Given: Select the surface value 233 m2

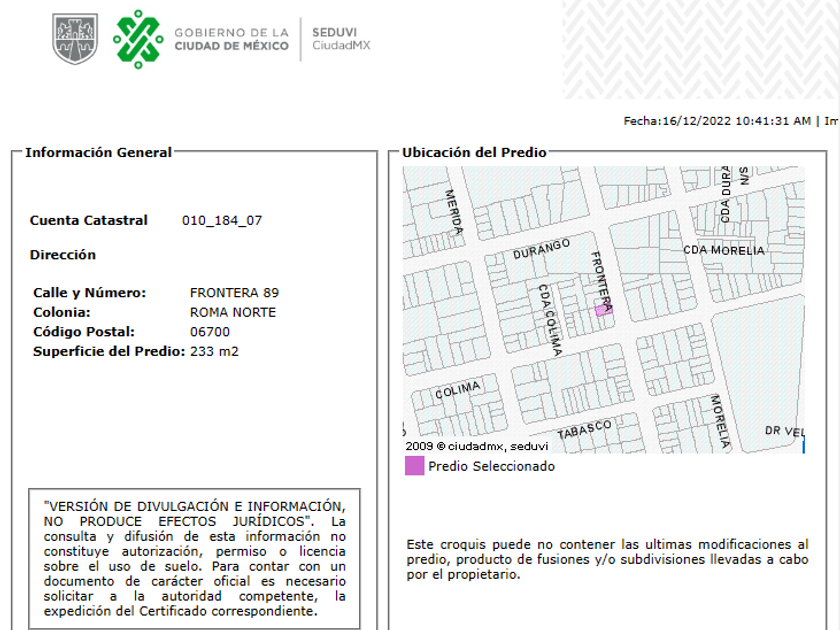Looking at the screenshot, I should tap(214, 351).
